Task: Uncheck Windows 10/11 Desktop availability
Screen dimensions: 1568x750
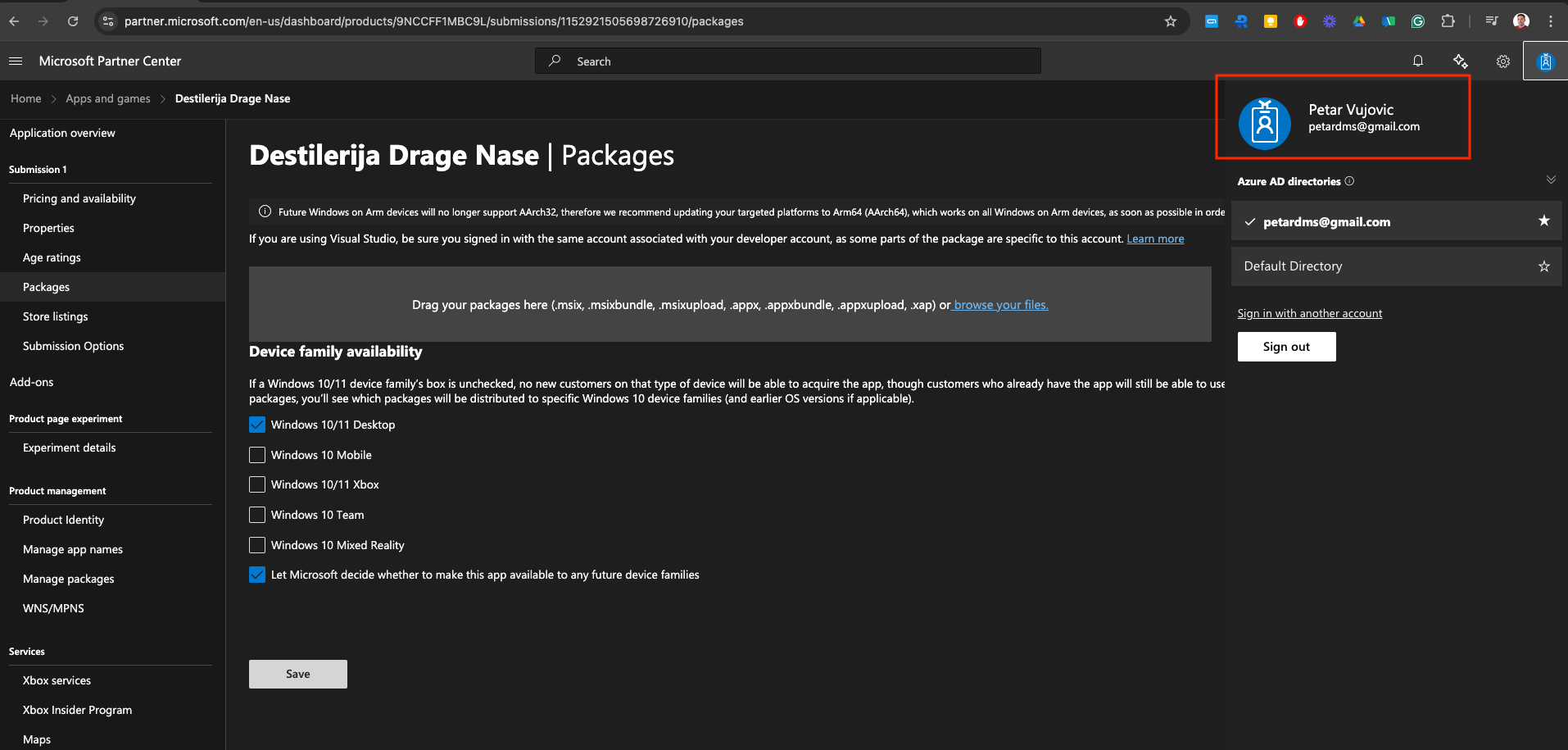Action: click(x=256, y=425)
